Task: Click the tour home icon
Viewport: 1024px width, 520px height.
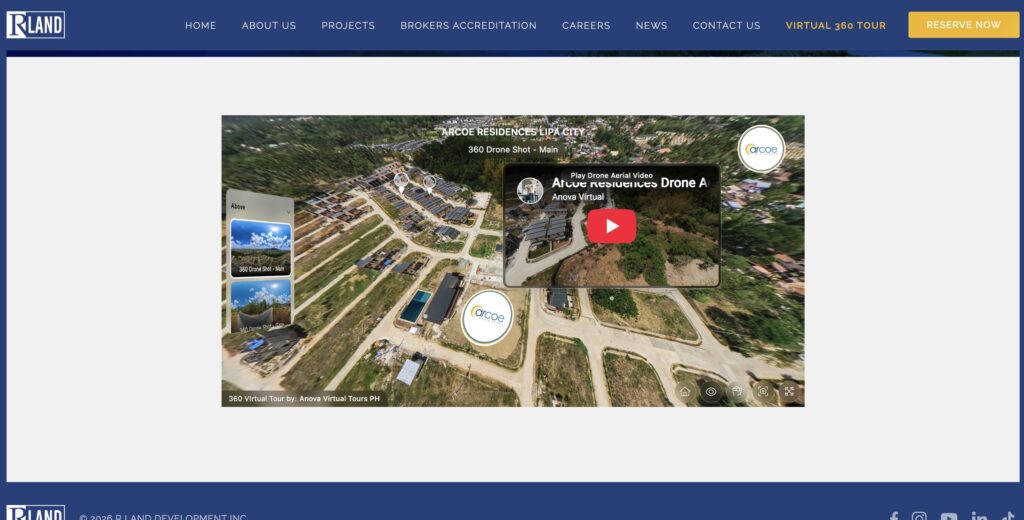Action: [x=684, y=391]
